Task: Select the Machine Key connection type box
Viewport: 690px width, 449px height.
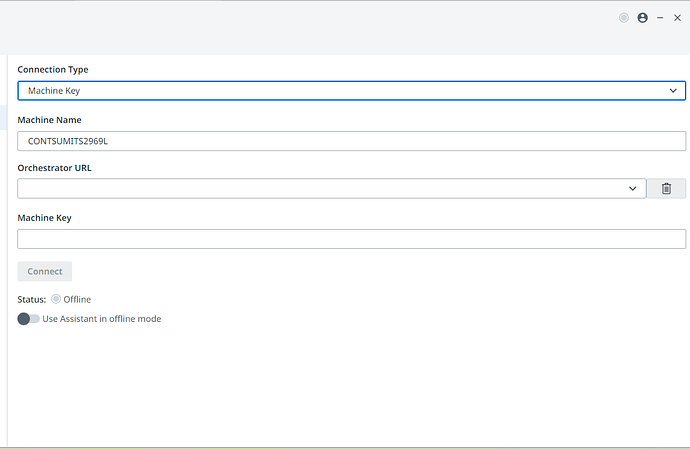Action: coord(340,91)
